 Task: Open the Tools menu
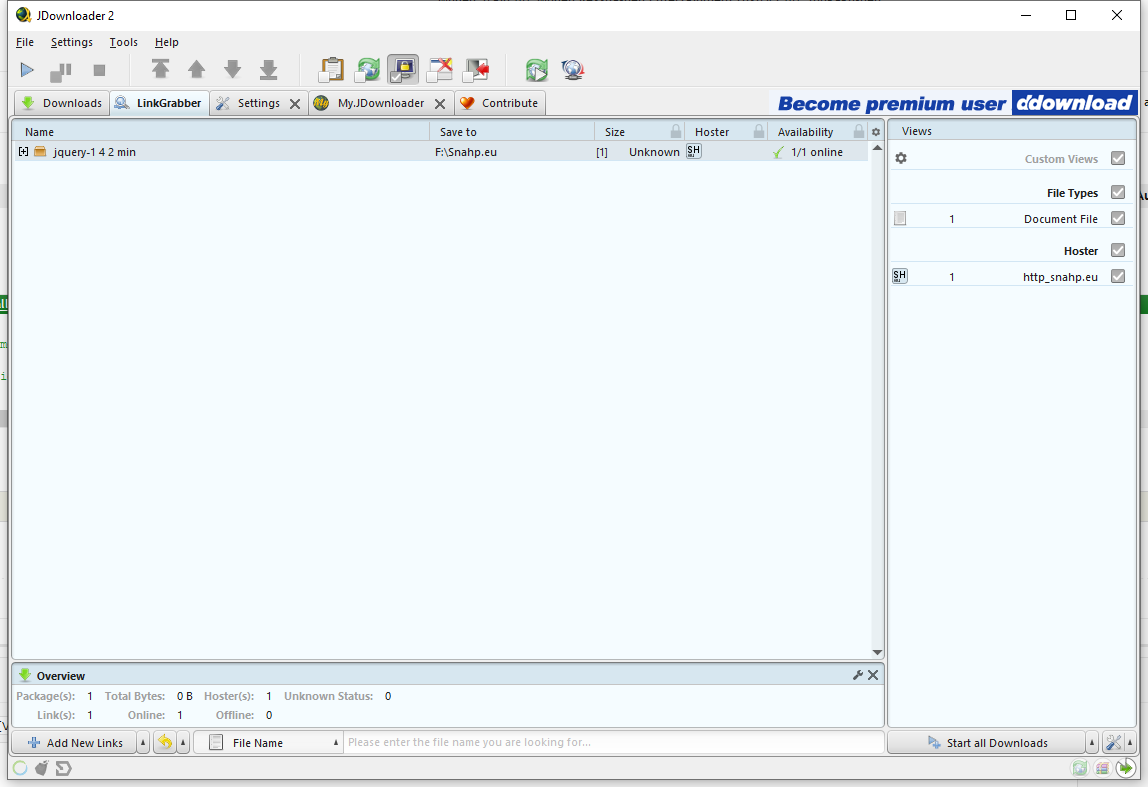coord(124,42)
